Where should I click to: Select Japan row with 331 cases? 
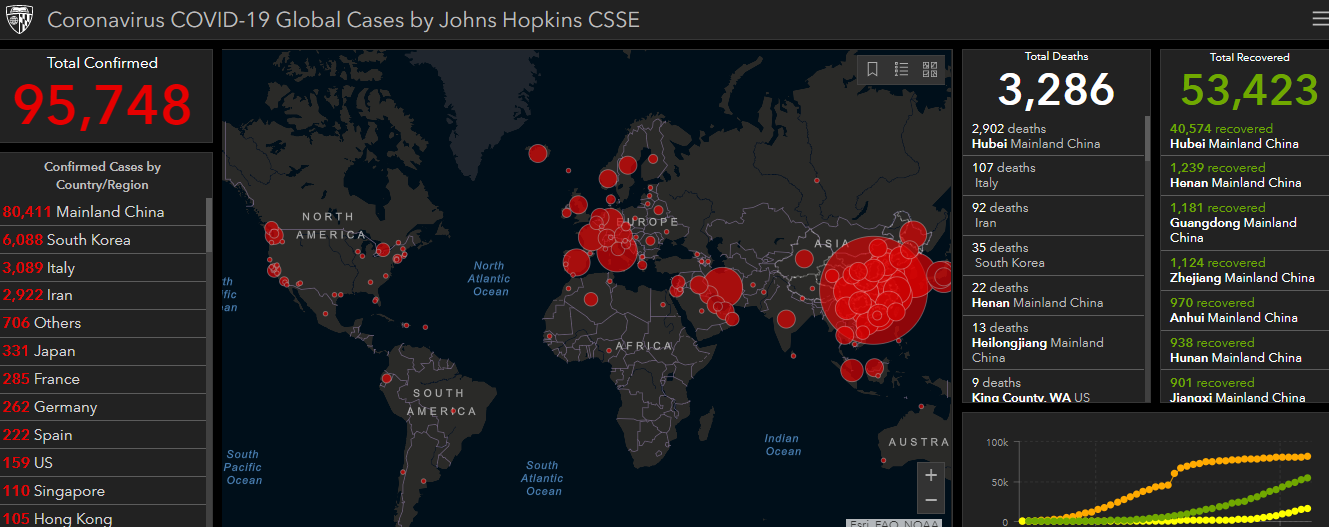103,351
